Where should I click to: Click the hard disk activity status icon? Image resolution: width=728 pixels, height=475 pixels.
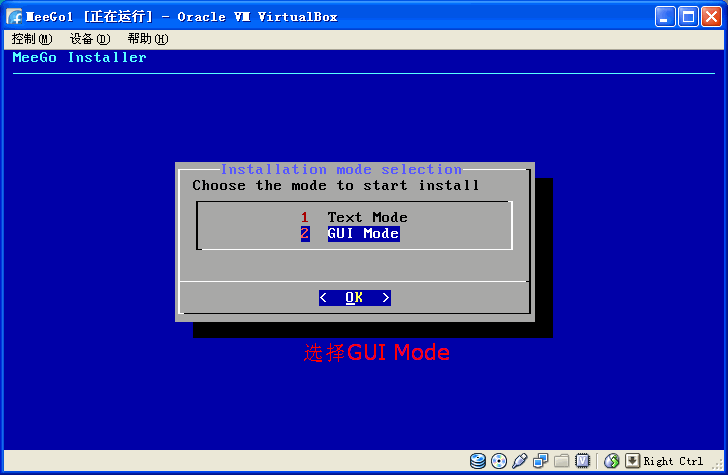point(477,461)
